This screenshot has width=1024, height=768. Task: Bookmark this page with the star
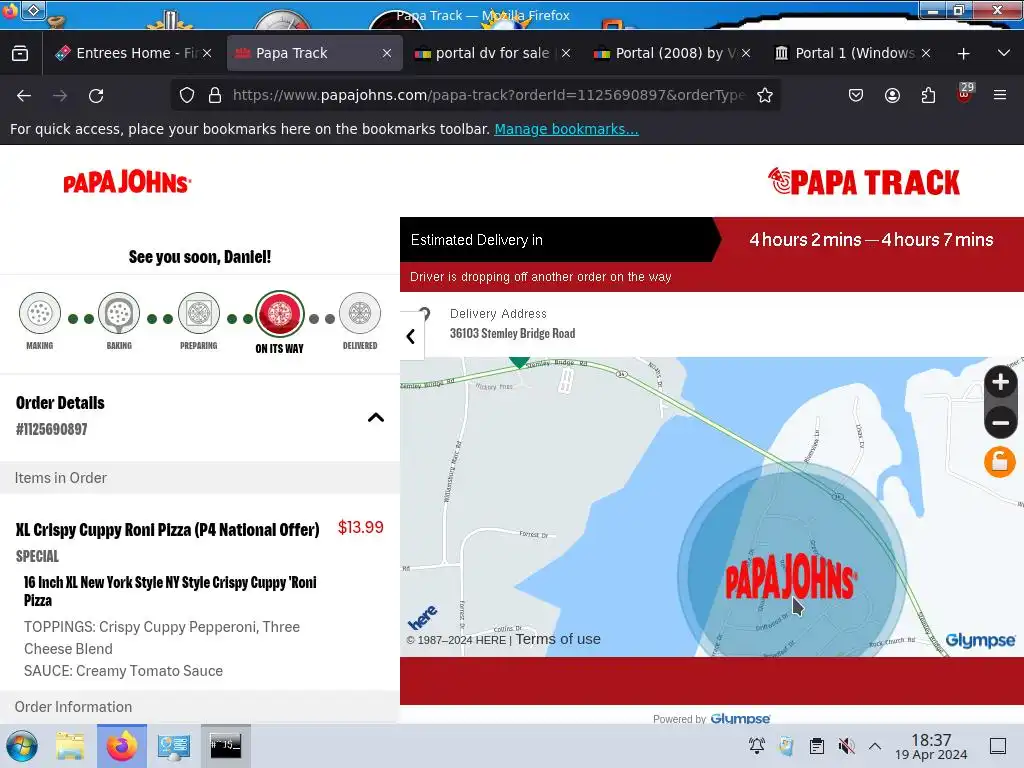[765, 95]
